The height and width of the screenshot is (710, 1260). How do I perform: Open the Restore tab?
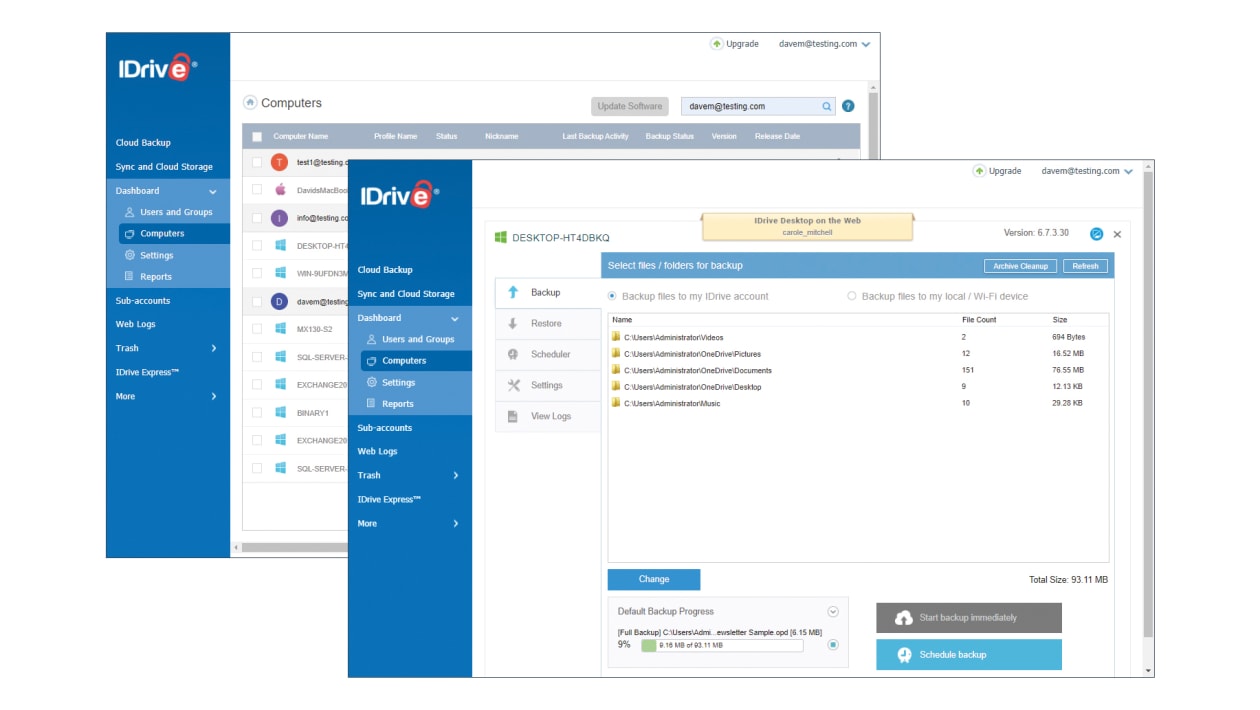pos(548,324)
